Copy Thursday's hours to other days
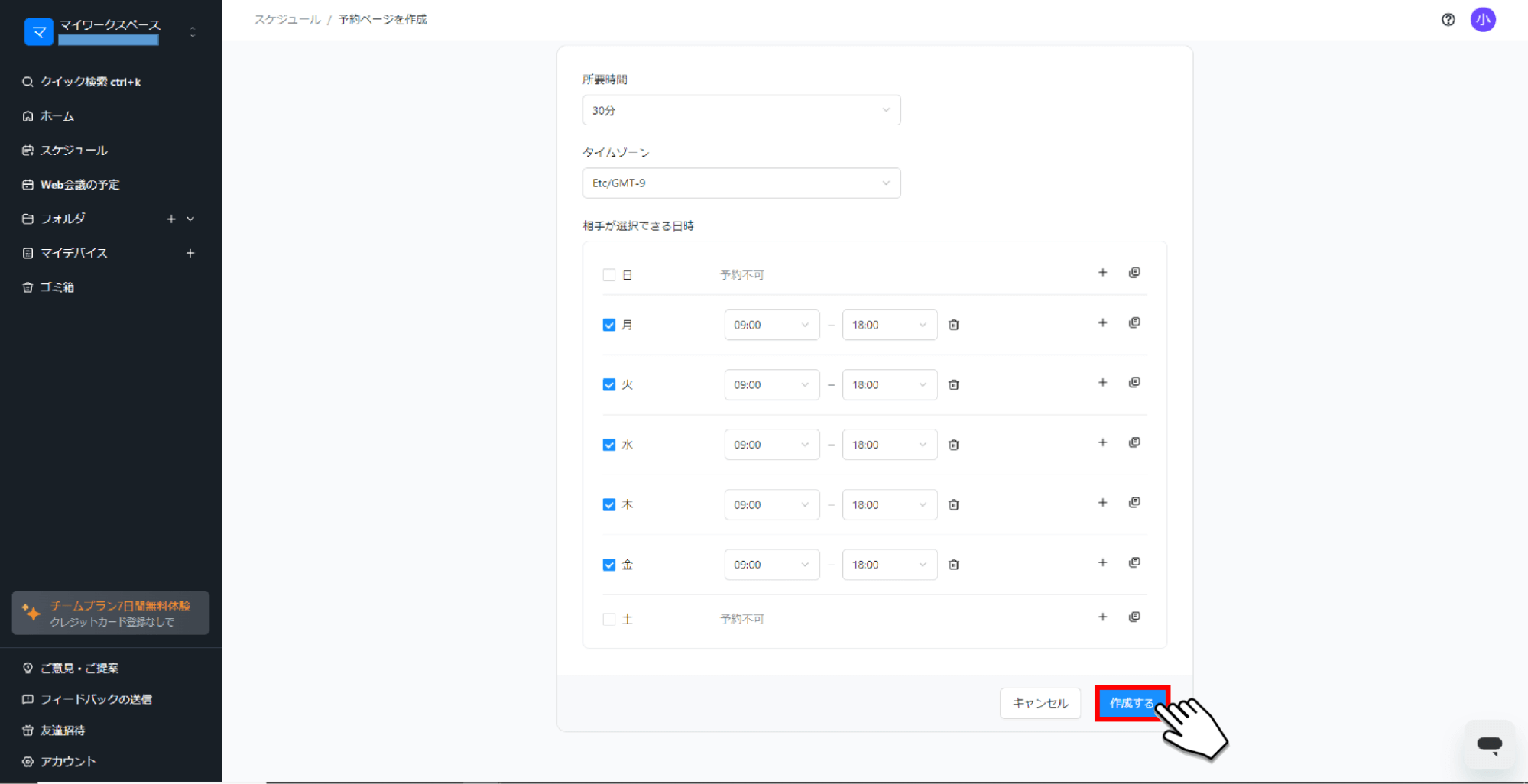 tap(1134, 503)
